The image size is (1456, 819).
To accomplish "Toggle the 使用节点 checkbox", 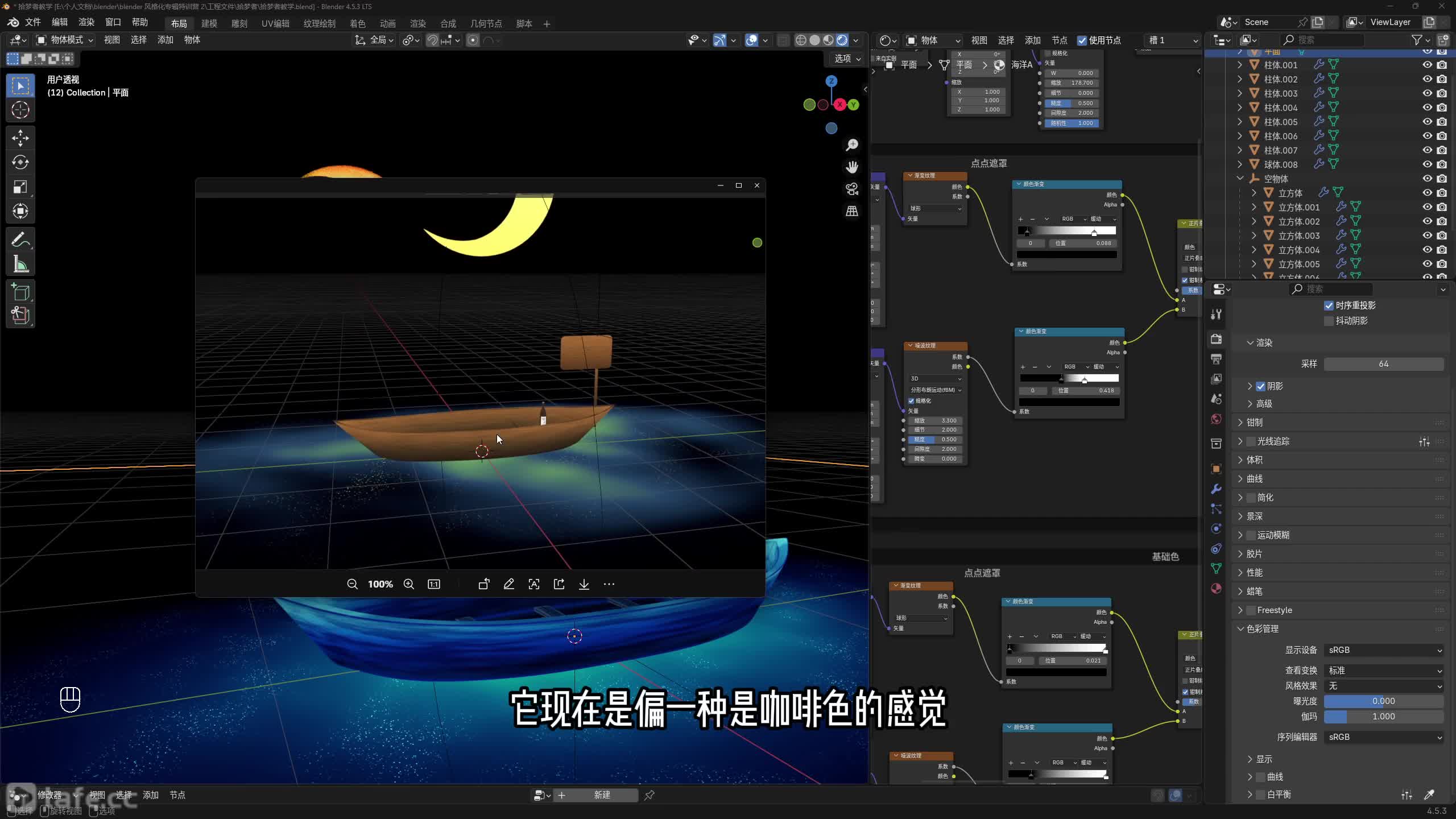I will pyautogui.click(x=1082, y=40).
